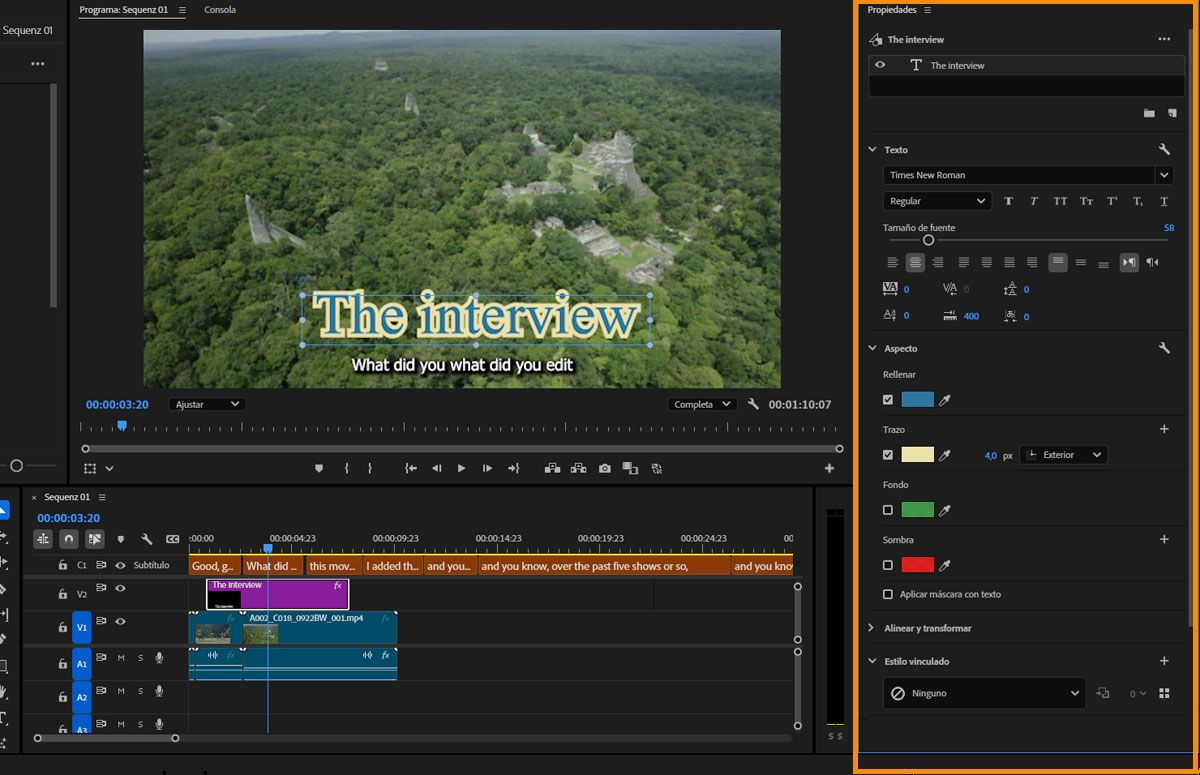Viewport: 1200px width, 775px height.
Task: Select the center align text icon
Action: (x=915, y=263)
